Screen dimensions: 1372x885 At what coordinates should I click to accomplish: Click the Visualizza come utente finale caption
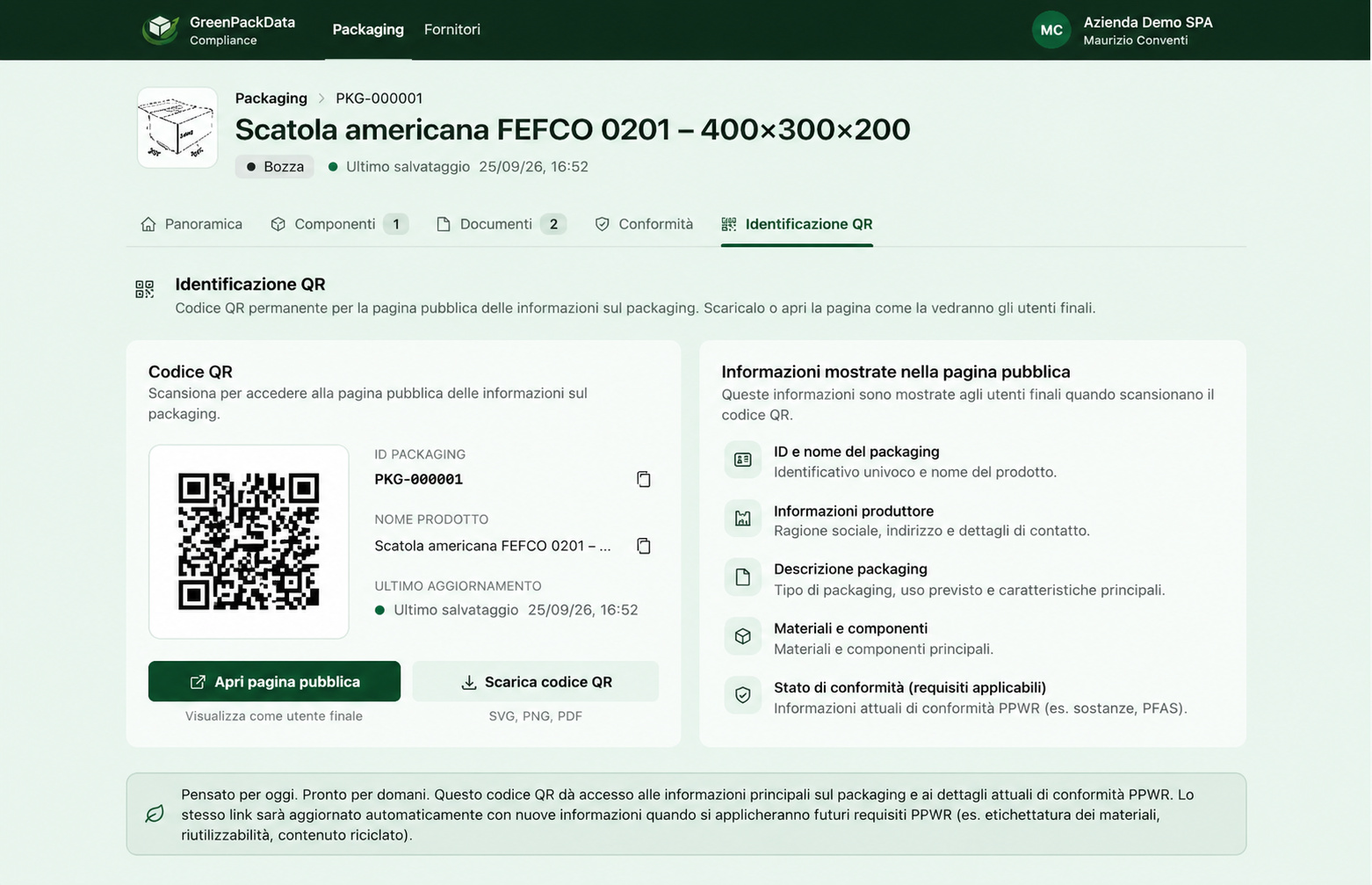[274, 716]
